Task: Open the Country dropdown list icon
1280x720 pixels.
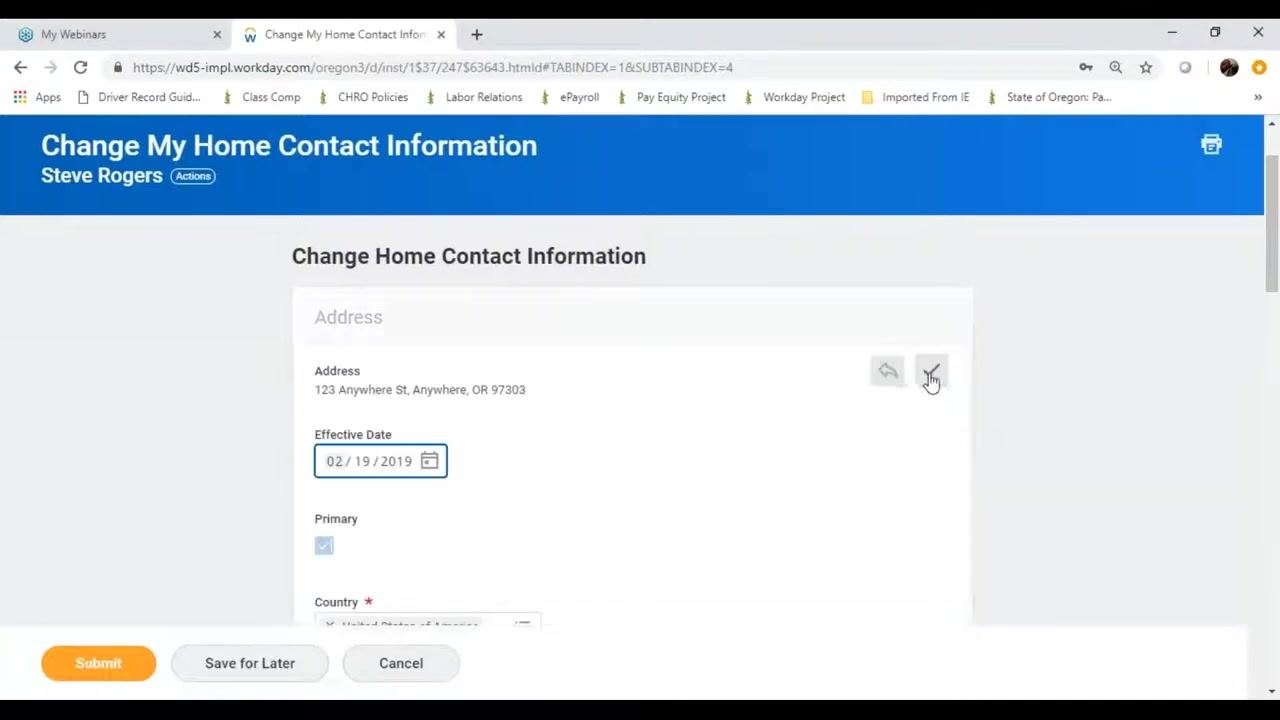Action: [522, 624]
